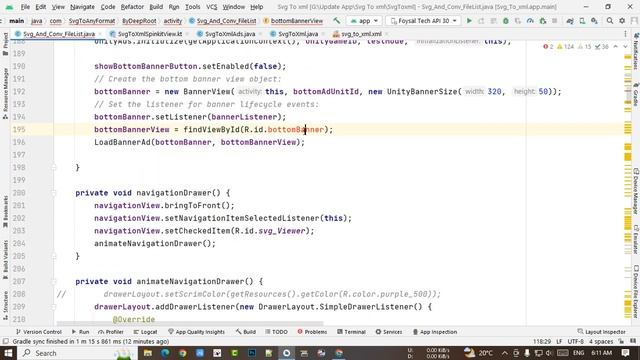640x360 pixels.
Task: Open UTF-8 file encoding selector
Action: tap(576, 341)
